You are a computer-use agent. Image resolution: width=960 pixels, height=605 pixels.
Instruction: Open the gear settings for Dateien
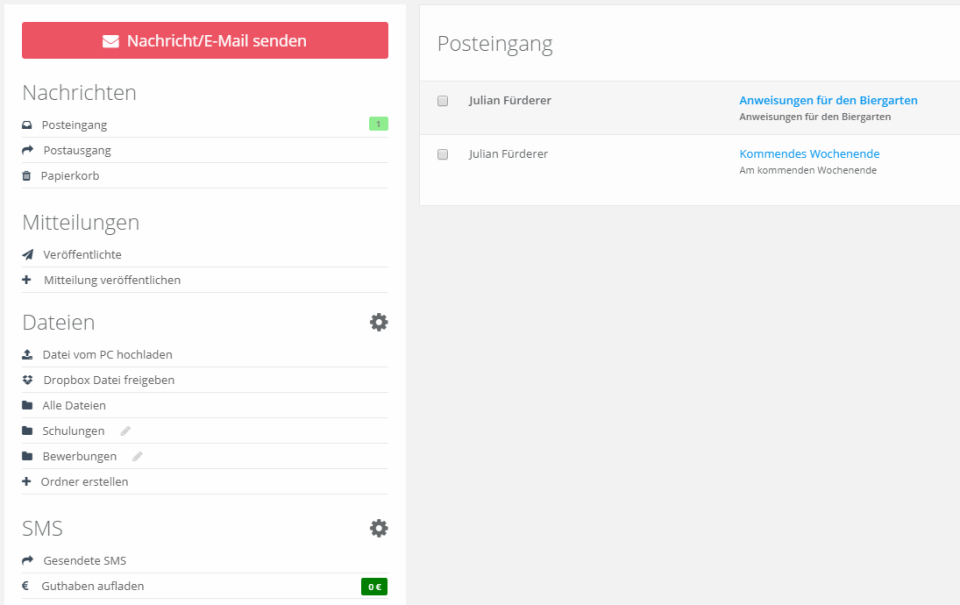378,322
